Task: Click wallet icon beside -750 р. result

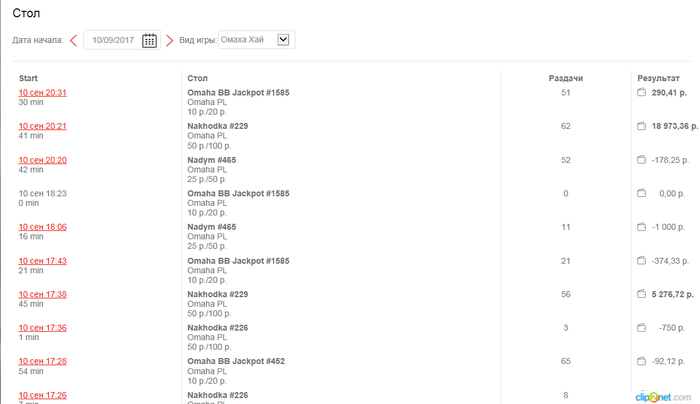Action: pyautogui.click(x=641, y=328)
